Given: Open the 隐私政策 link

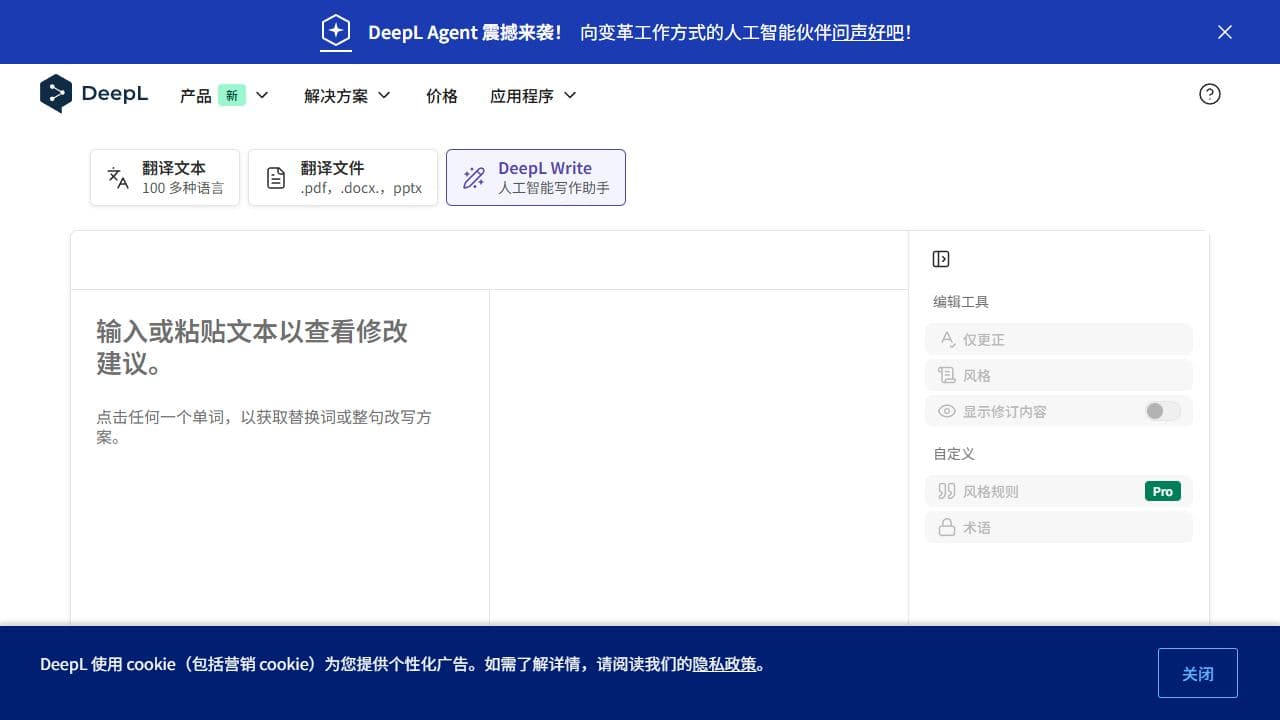Looking at the screenshot, I should point(726,664).
